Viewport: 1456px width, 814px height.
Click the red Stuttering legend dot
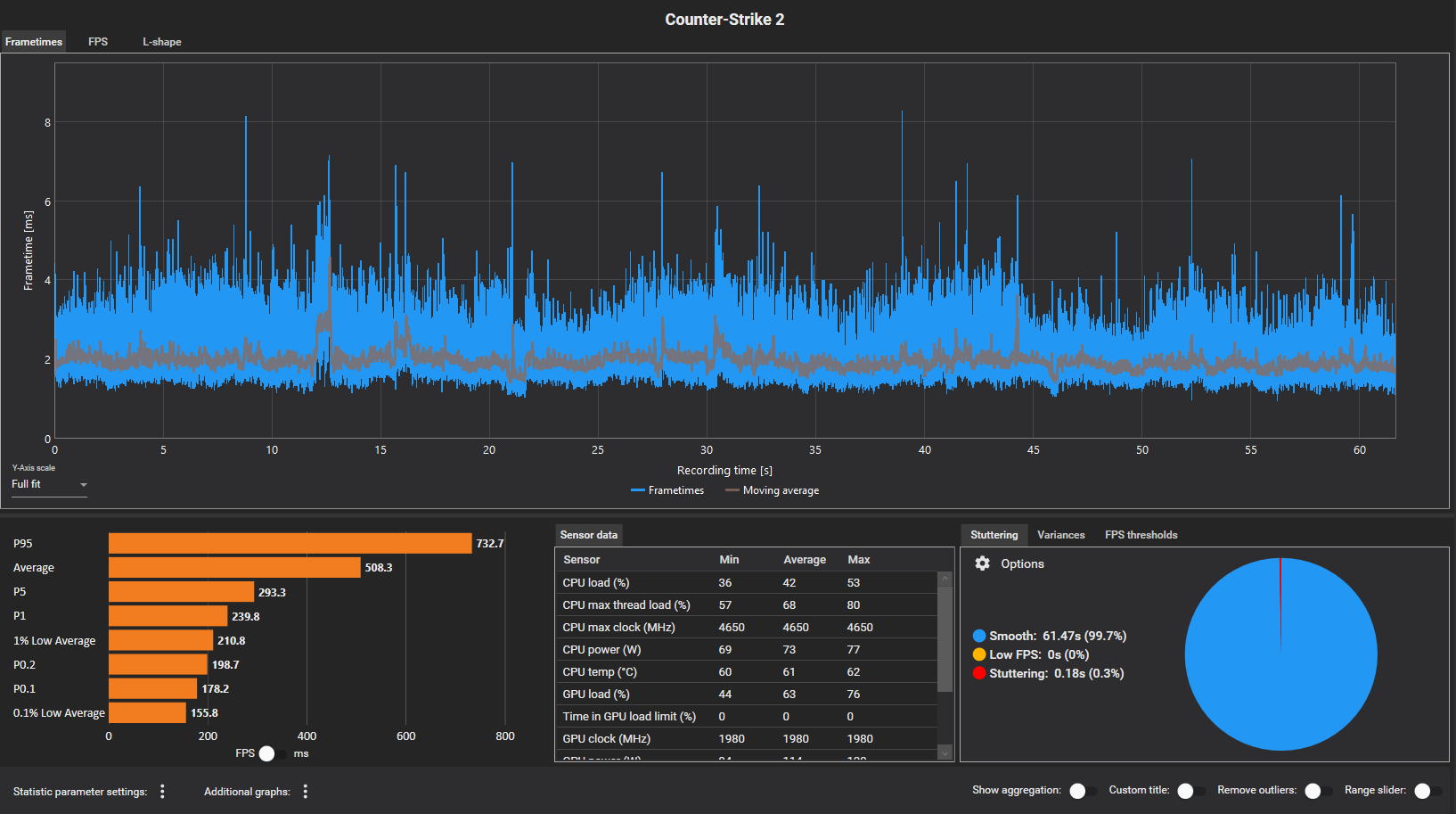pyautogui.click(x=979, y=673)
